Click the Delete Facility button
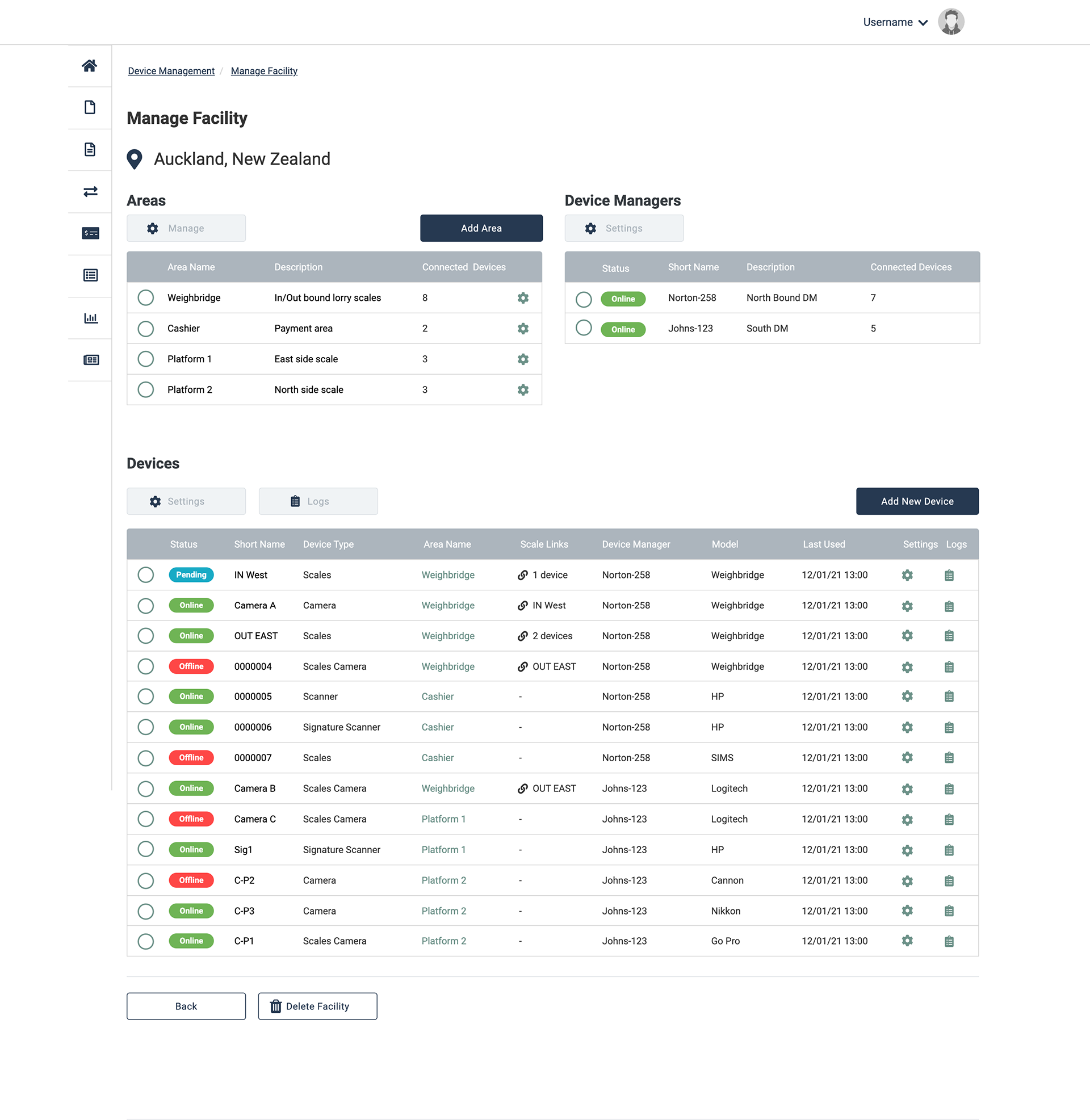 point(317,1006)
